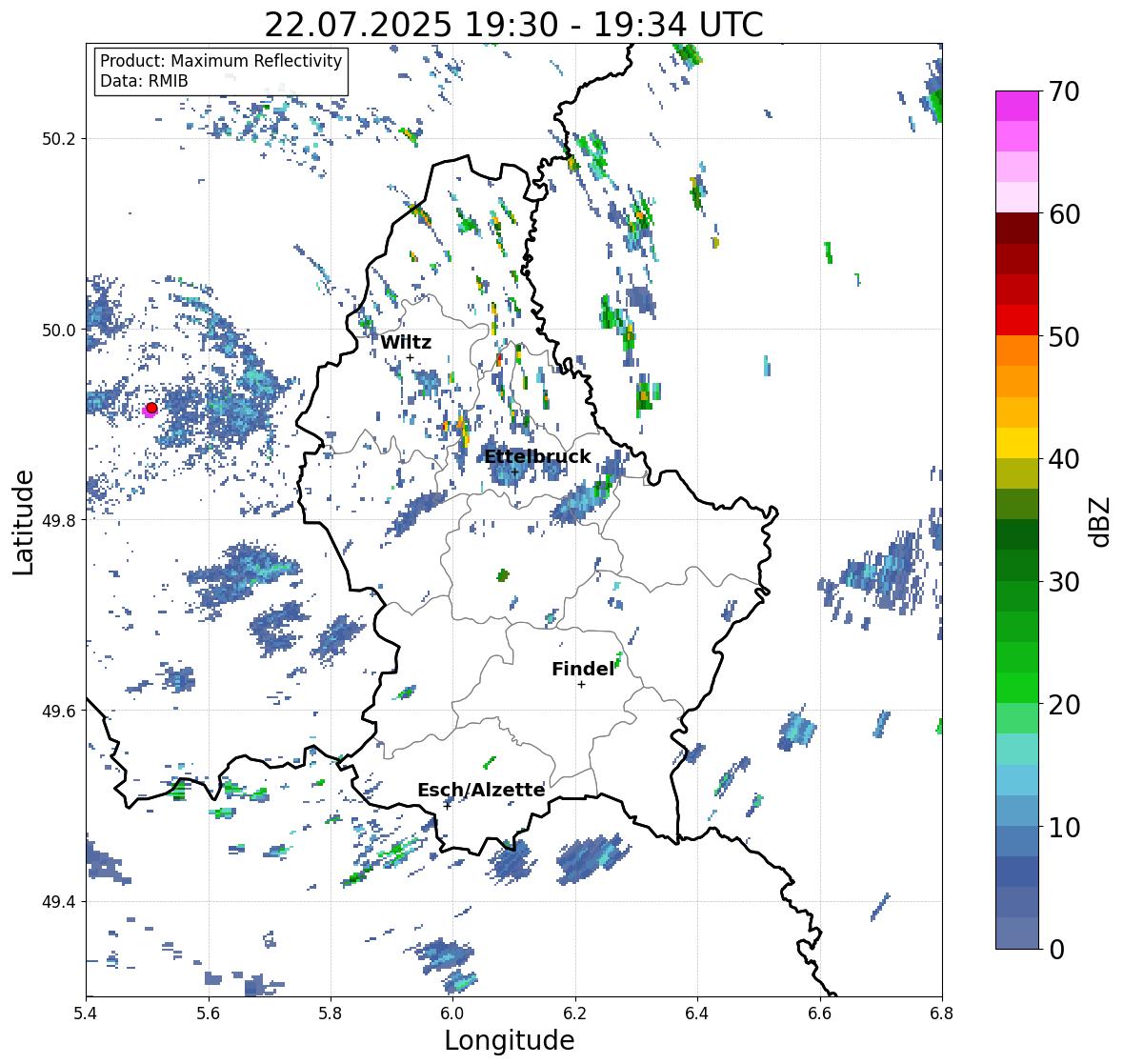Click the 'dBZ' colorbar label

point(1101,522)
